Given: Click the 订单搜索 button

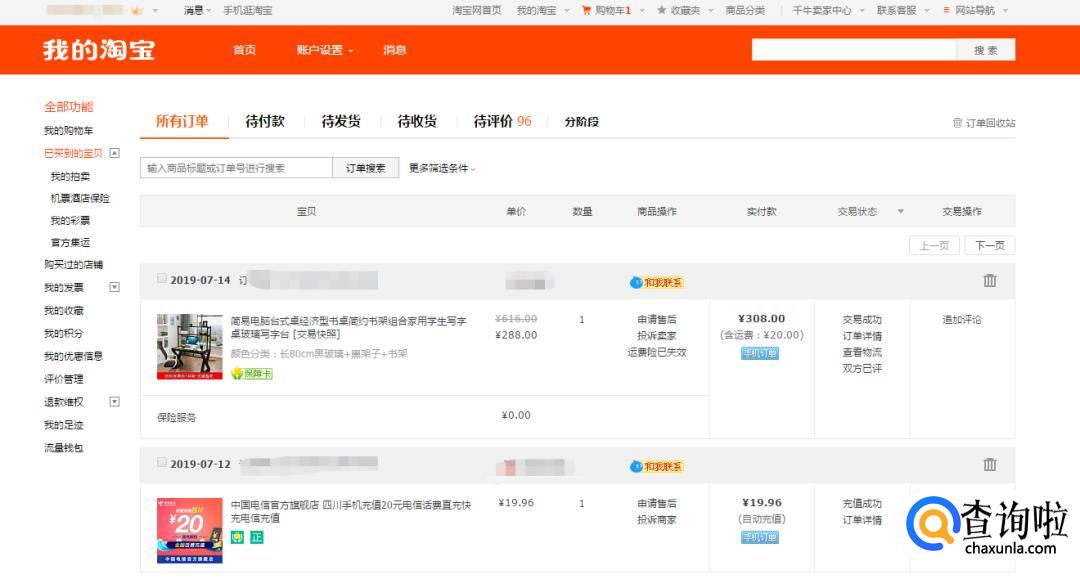Looking at the screenshot, I should (x=365, y=168).
